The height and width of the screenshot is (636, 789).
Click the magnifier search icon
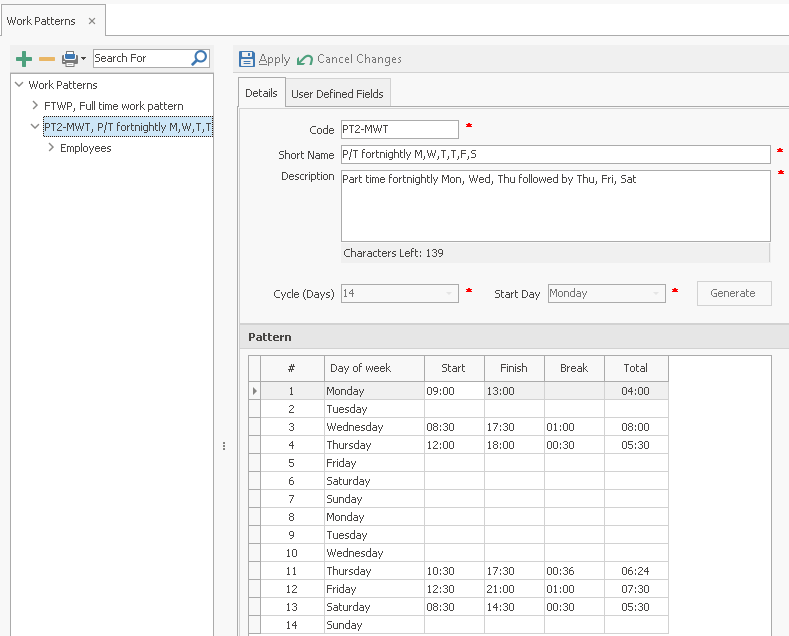coord(199,58)
